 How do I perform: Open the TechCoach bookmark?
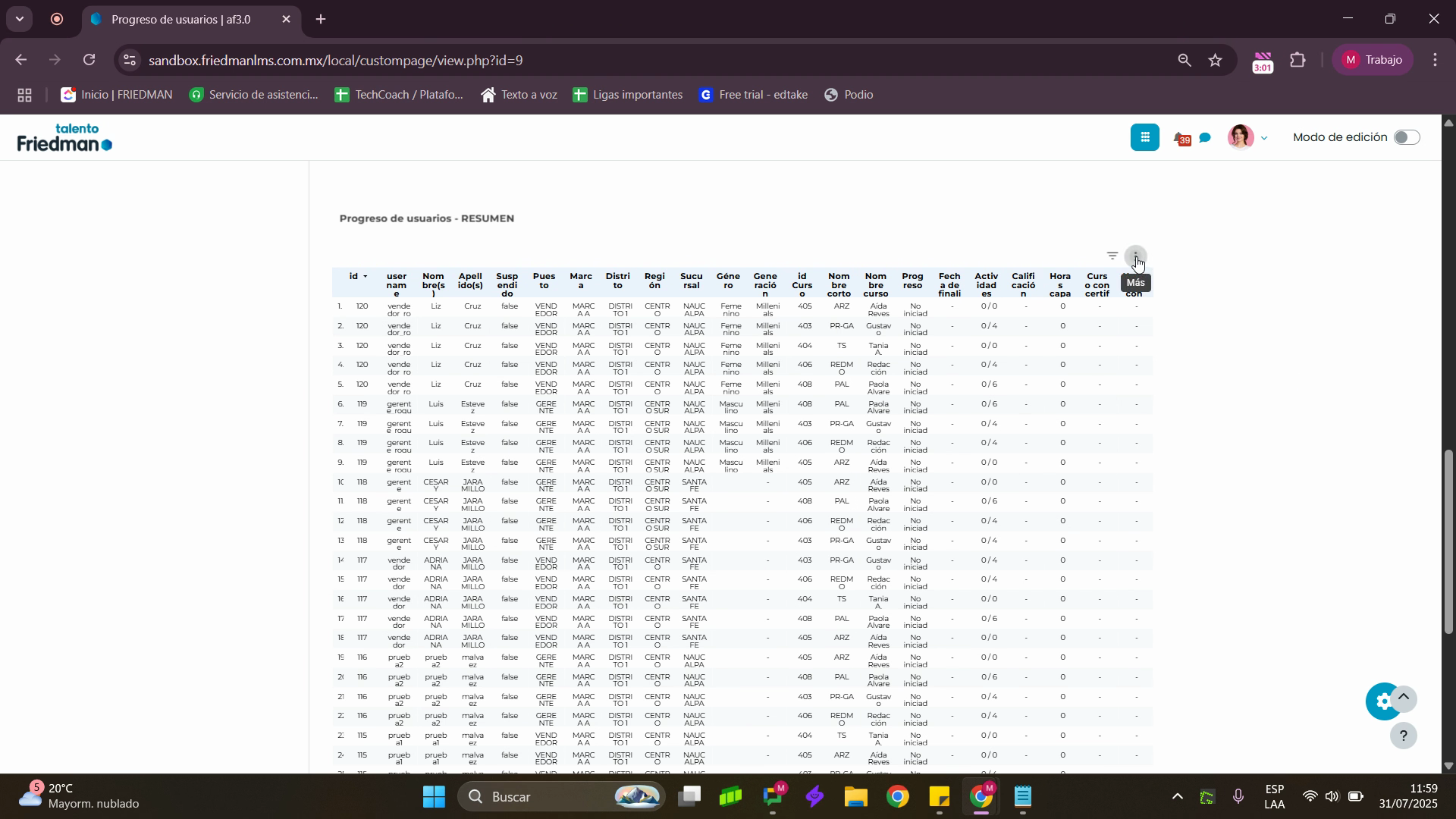click(x=399, y=95)
